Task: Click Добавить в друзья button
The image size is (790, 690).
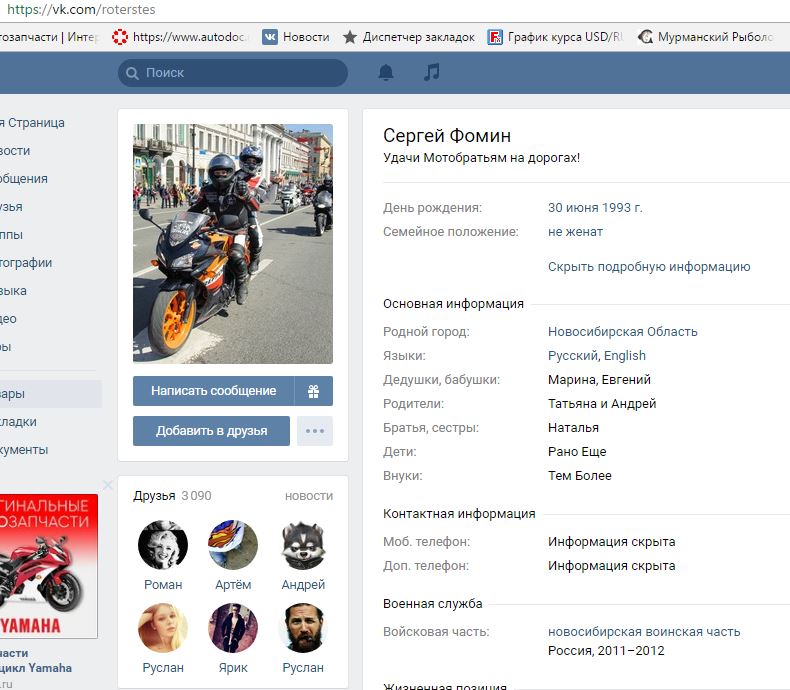Action: (x=211, y=431)
